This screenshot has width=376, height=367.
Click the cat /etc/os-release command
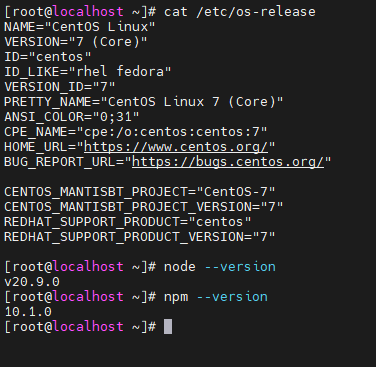tap(240, 12)
